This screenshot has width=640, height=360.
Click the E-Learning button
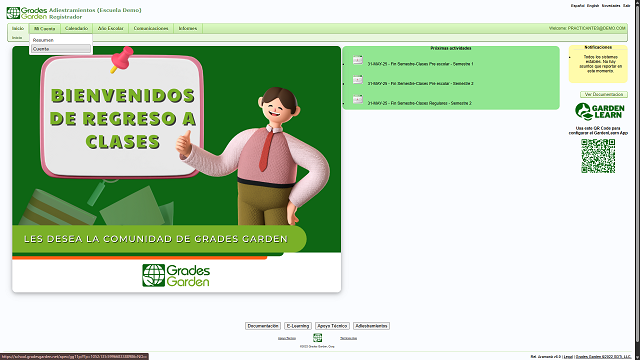tap(298, 326)
